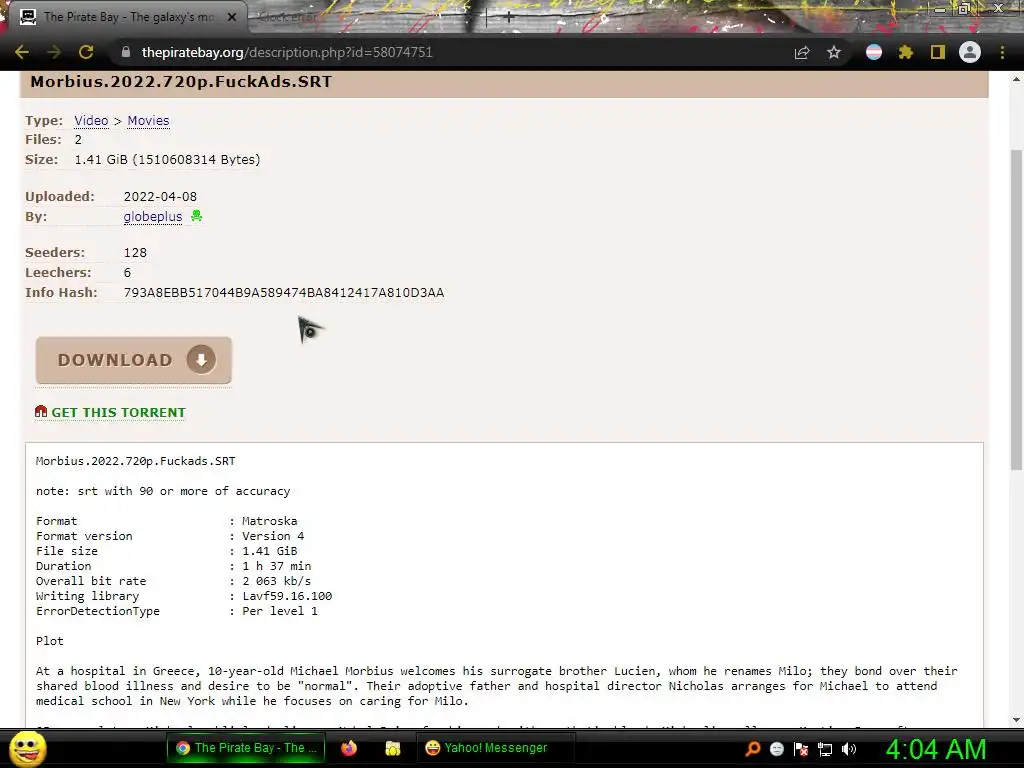Open the Video category link
The image size is (1024, 768).
(91, 121)
